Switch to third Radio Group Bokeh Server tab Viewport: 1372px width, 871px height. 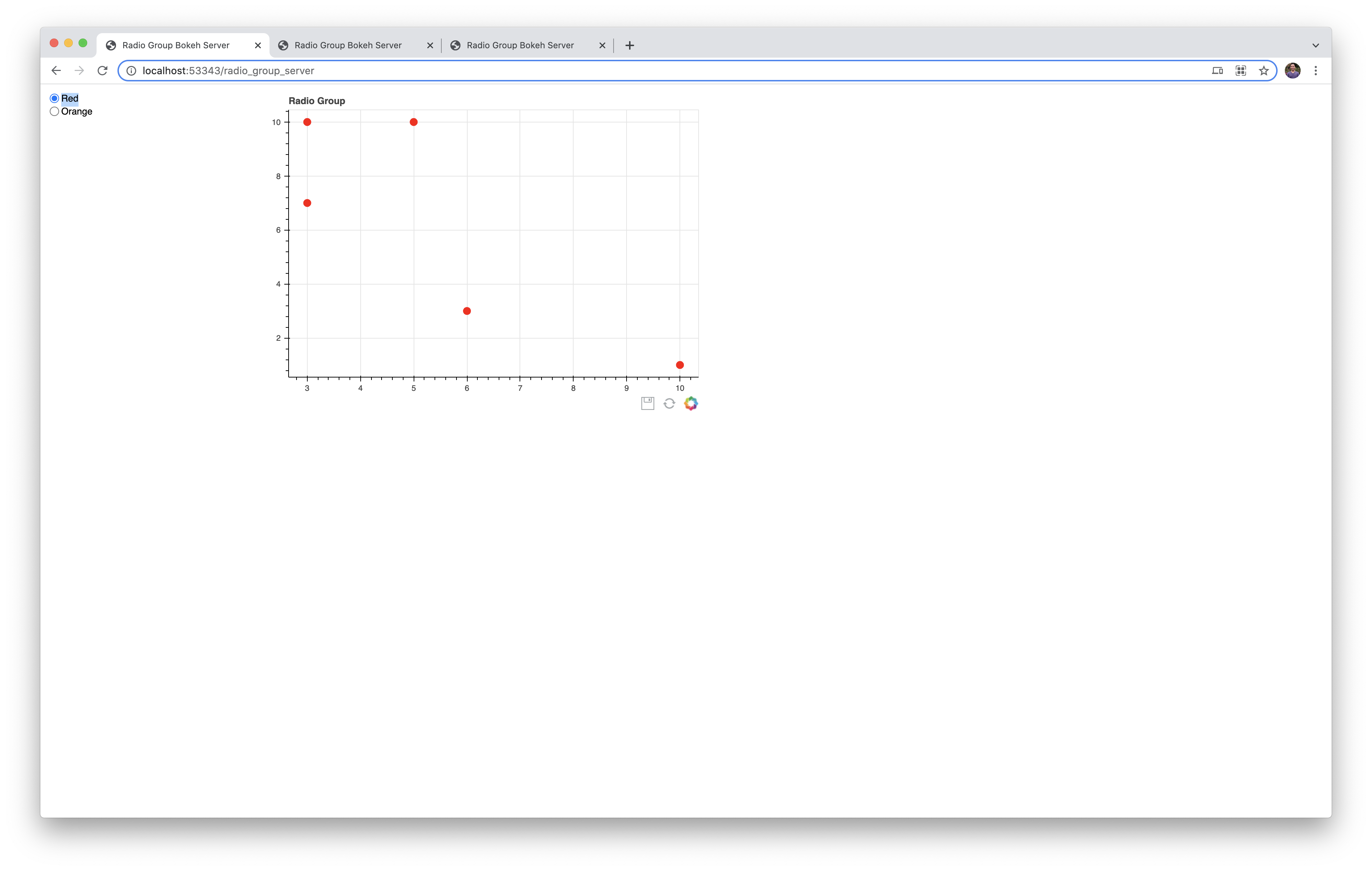pyautogui.click(x=520, y=46)
